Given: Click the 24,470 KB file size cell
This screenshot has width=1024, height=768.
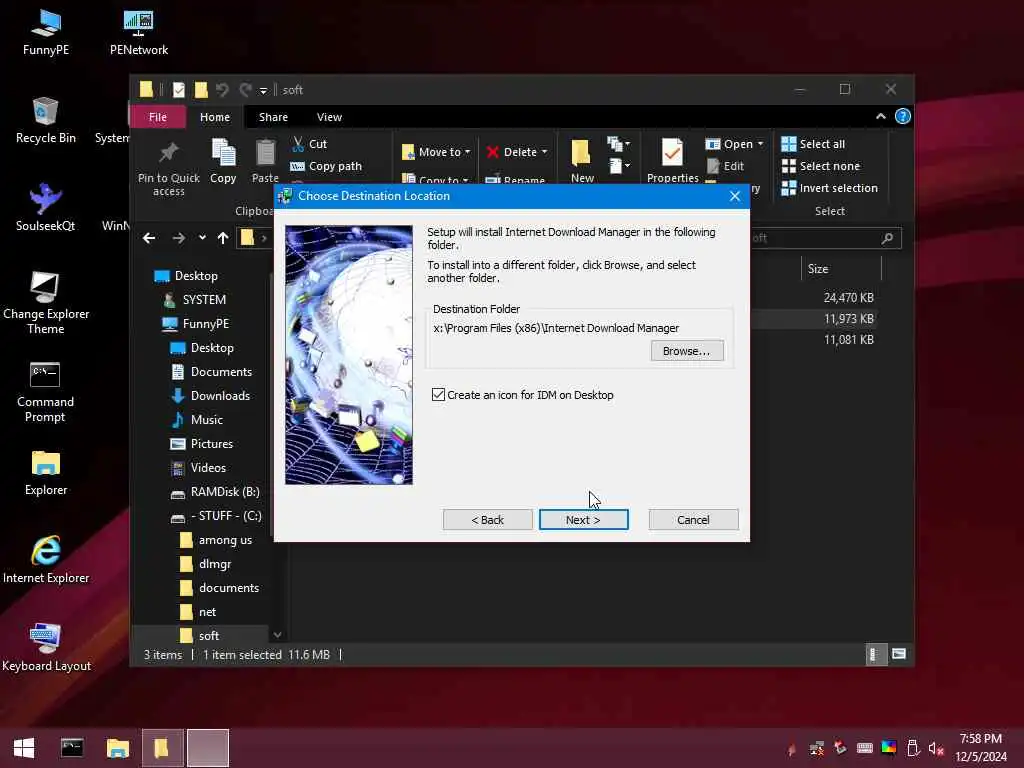Looking at the screenshot, I should 848,298.
